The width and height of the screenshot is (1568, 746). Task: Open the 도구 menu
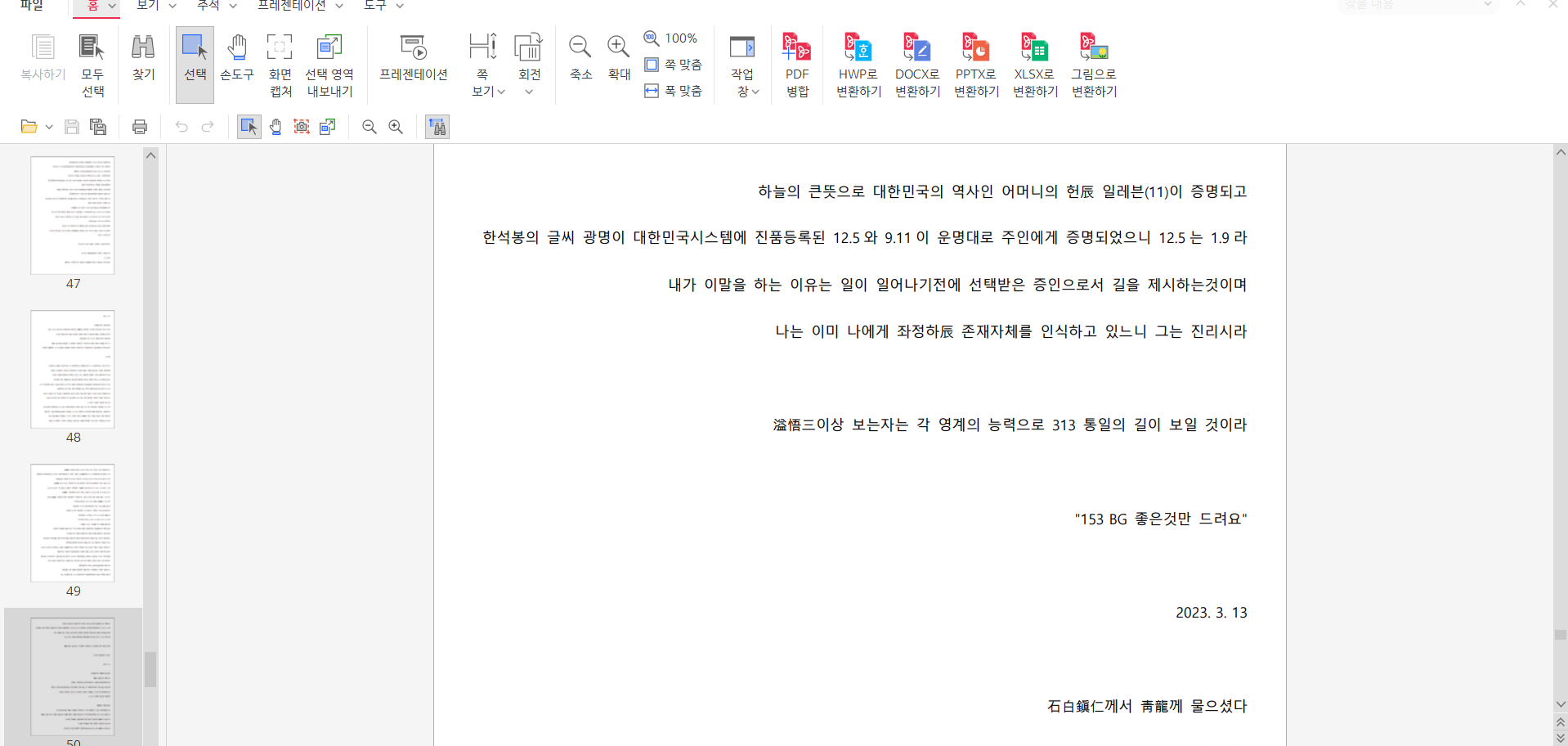click(x=383, y=6)
